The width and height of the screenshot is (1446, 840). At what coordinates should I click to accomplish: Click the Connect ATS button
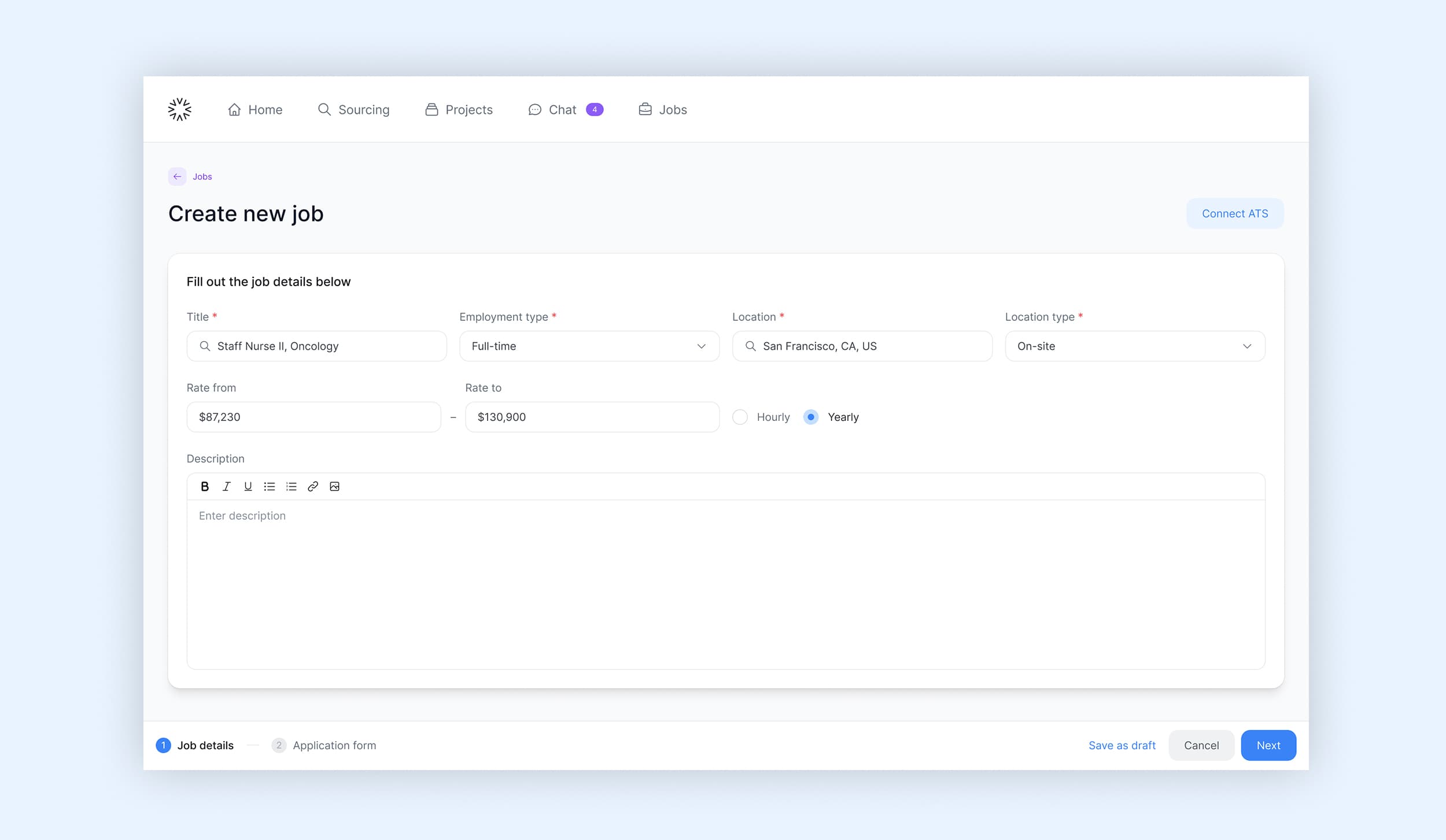(x=1234, y=213)
